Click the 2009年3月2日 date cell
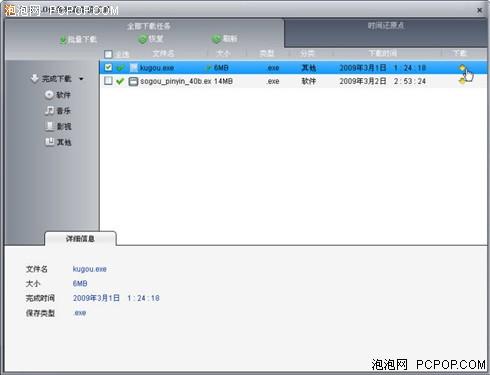The height and width of the screenshot is (375, 490). click(363, 81)
